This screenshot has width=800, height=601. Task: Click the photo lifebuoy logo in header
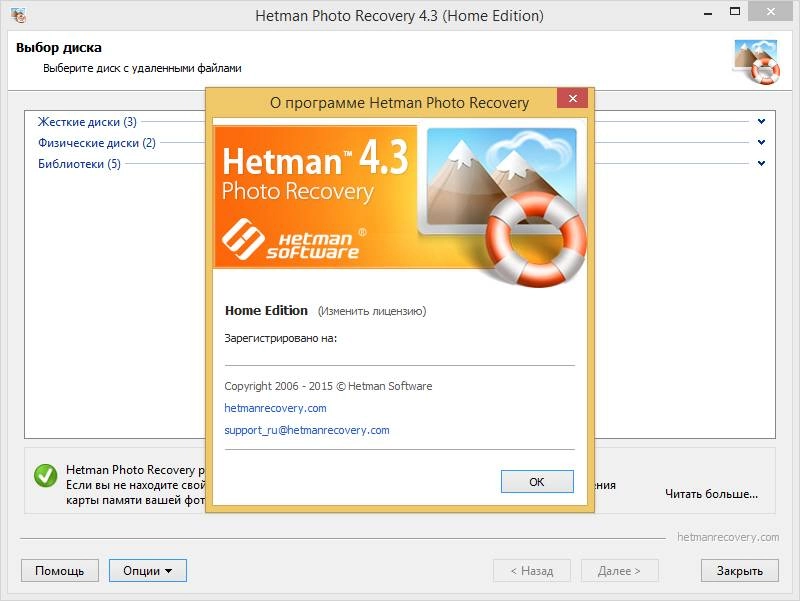pos(756,62)
